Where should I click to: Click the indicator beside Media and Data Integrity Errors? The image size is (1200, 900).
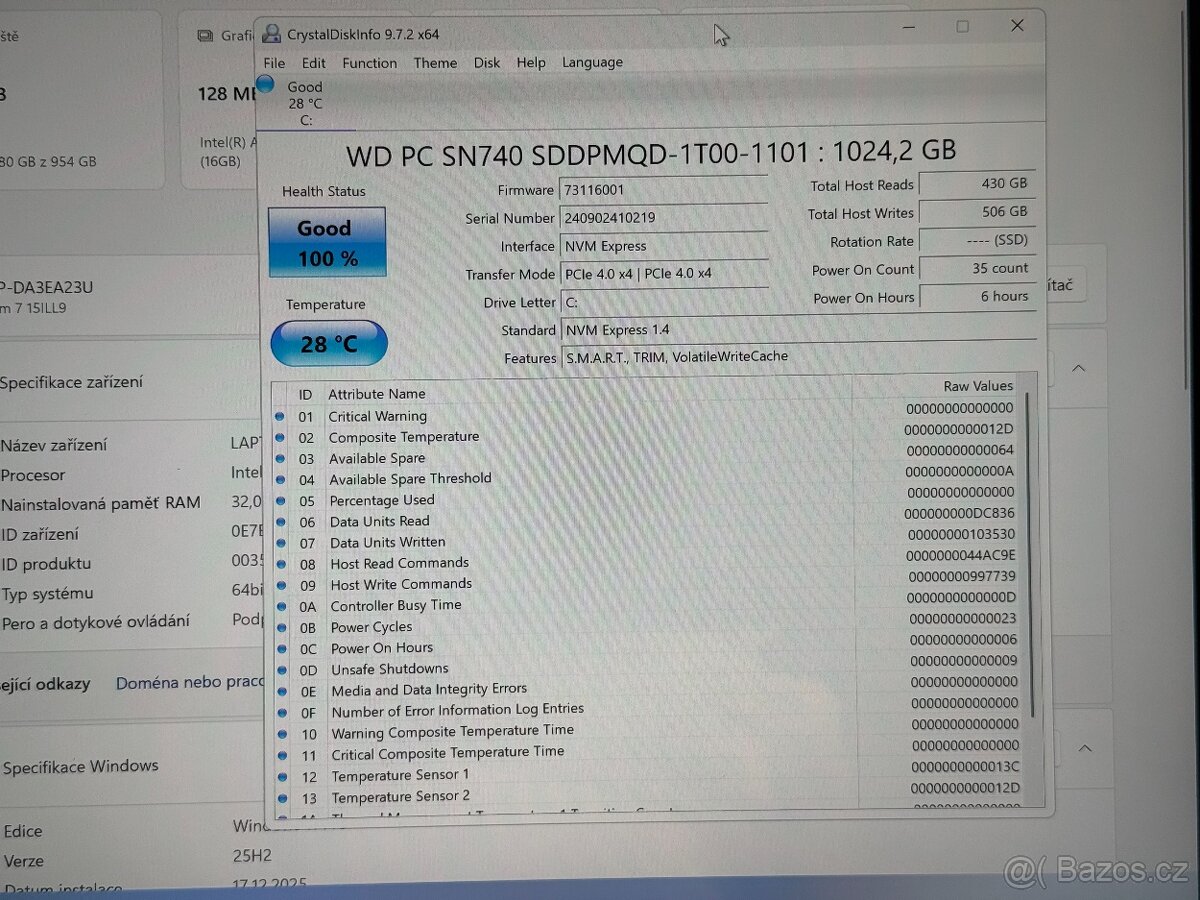pos(282,688)
